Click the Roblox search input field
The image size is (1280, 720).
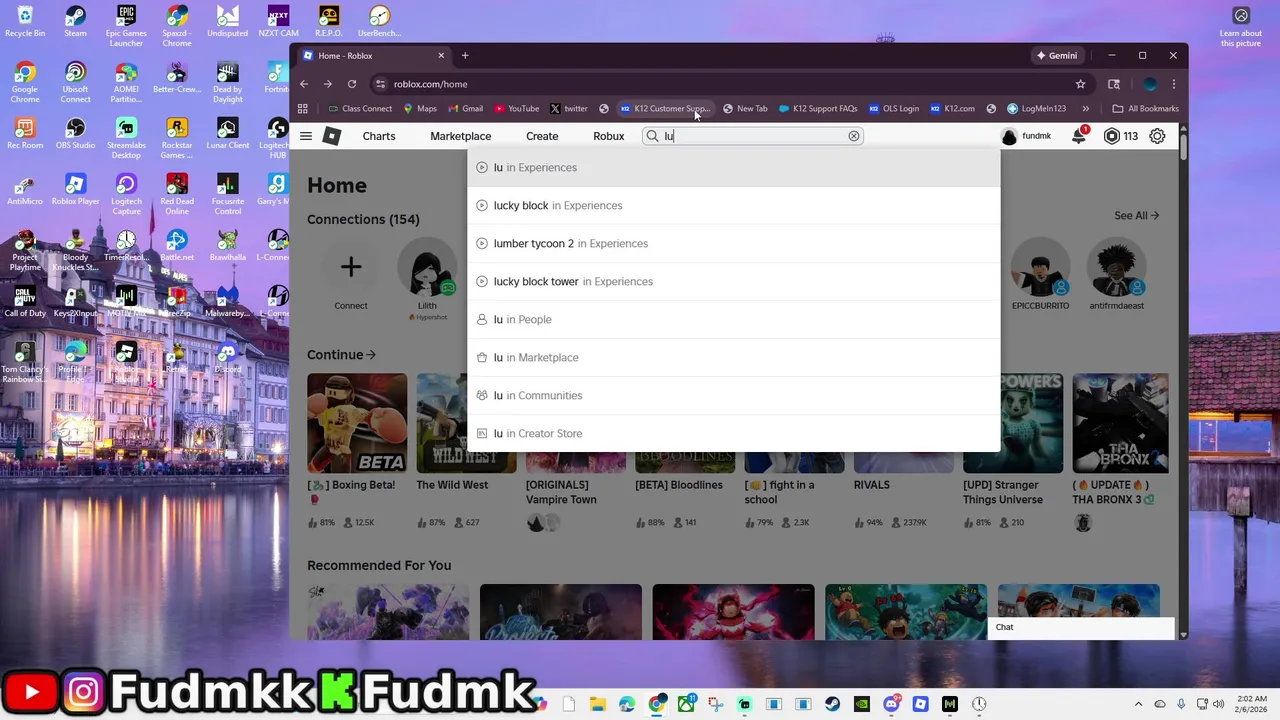[755, 136]
